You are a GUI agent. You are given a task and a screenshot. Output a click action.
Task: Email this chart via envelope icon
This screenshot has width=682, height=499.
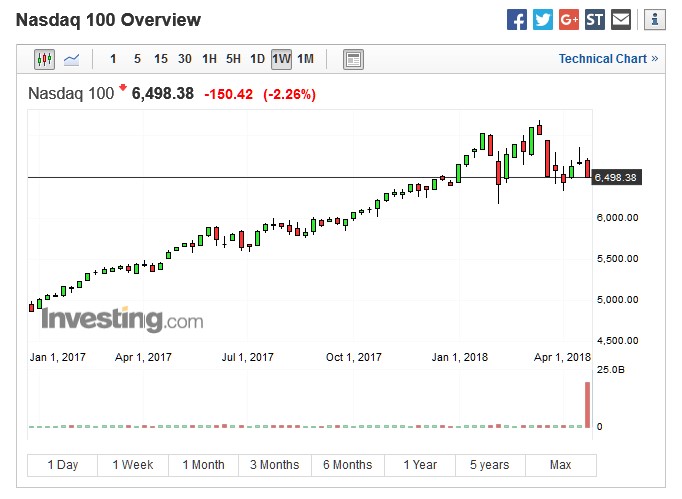point(621,20)
